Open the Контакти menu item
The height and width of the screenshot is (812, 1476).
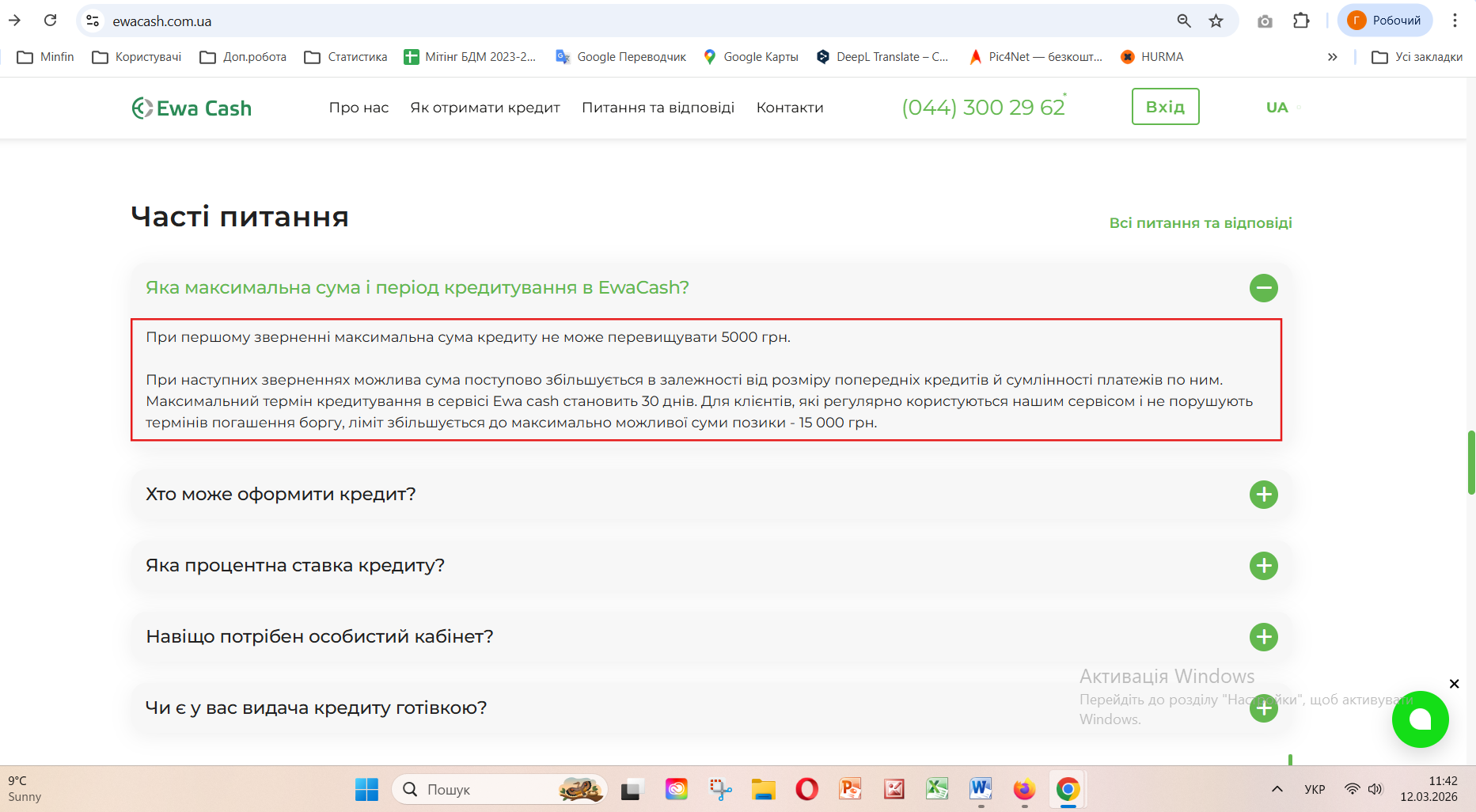pos(790,108)
